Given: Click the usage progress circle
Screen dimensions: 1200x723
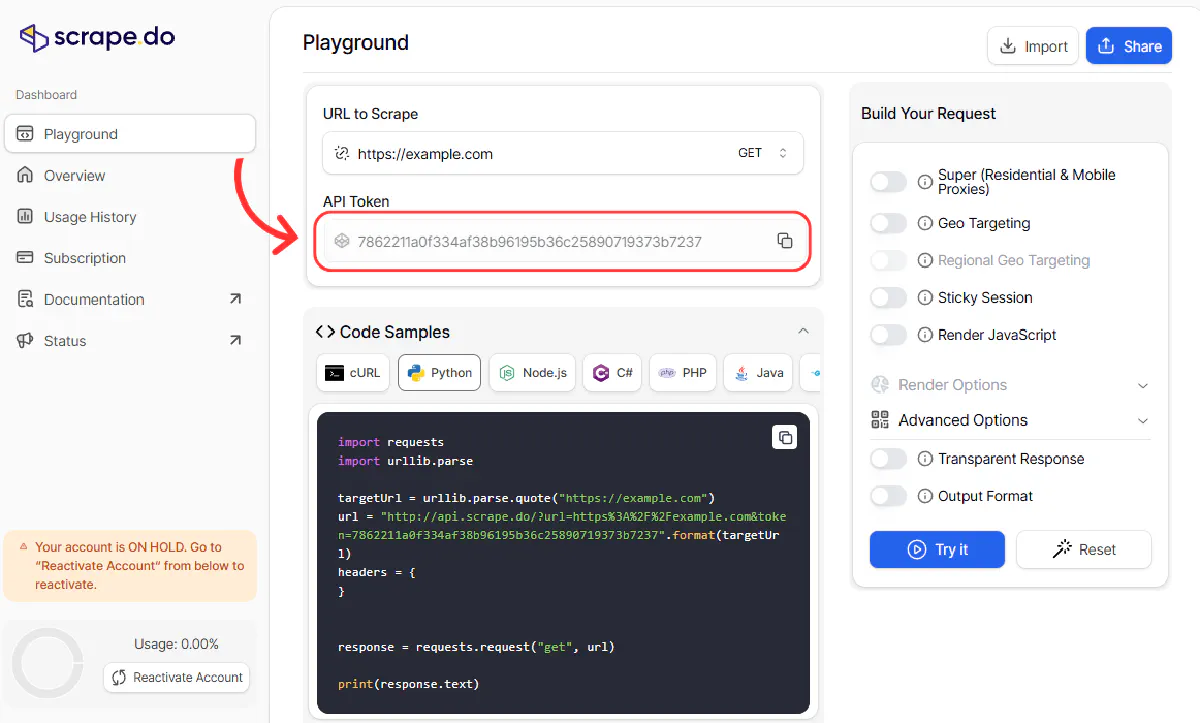Looking at the screenshot, I should tap(47, 662).
